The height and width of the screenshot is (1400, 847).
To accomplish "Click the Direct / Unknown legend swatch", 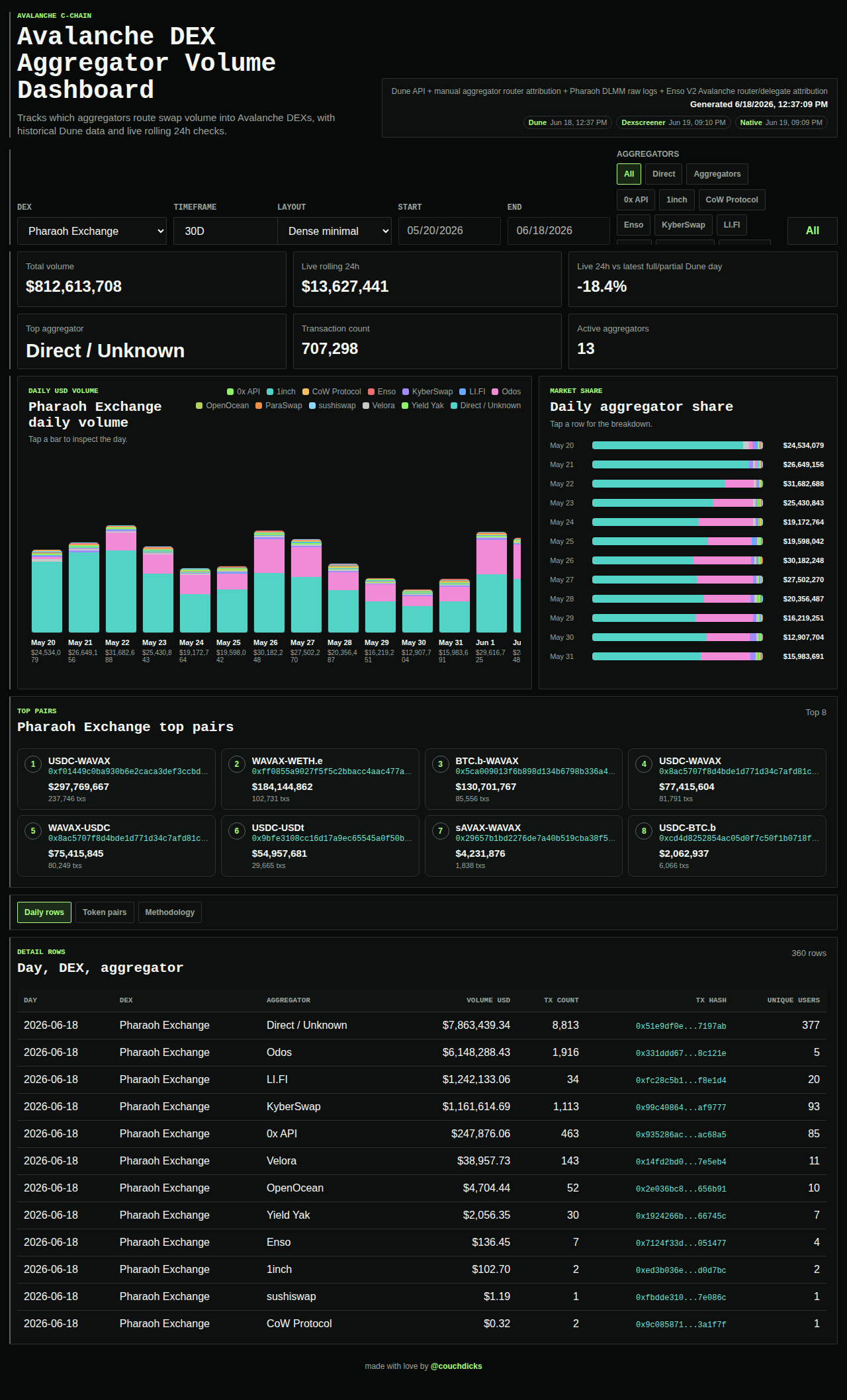I will coord(454,406).
